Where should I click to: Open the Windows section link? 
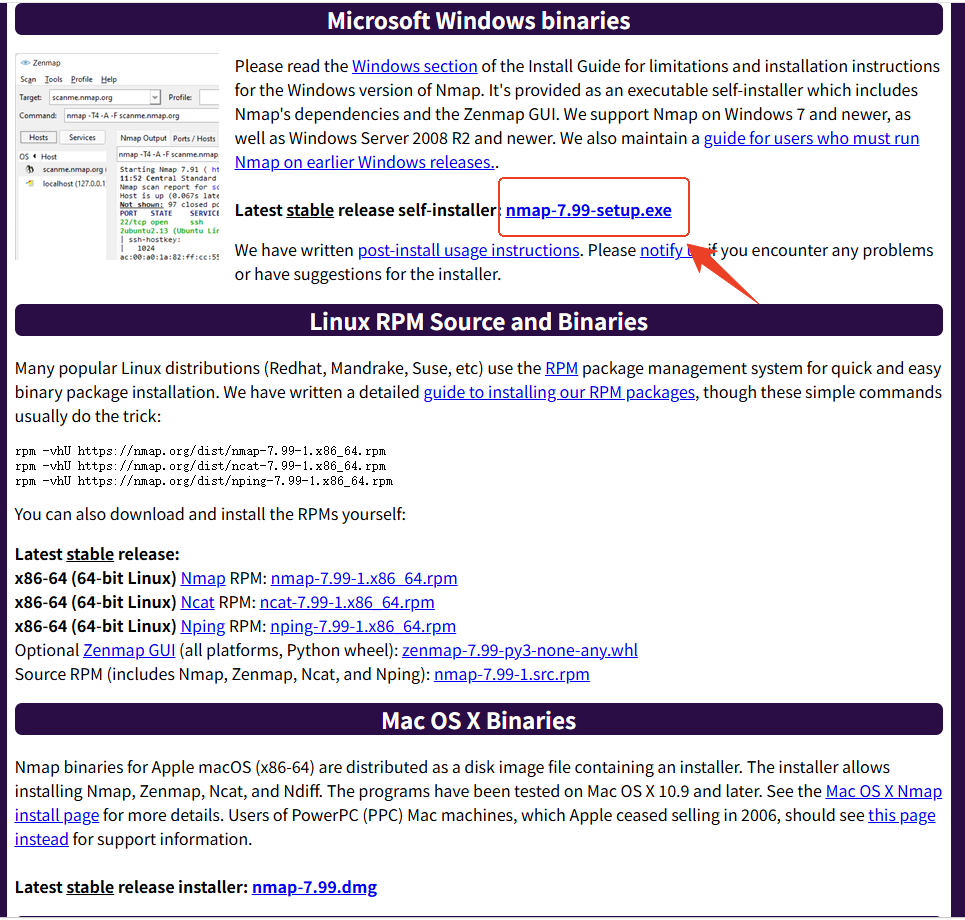(414, 66)
